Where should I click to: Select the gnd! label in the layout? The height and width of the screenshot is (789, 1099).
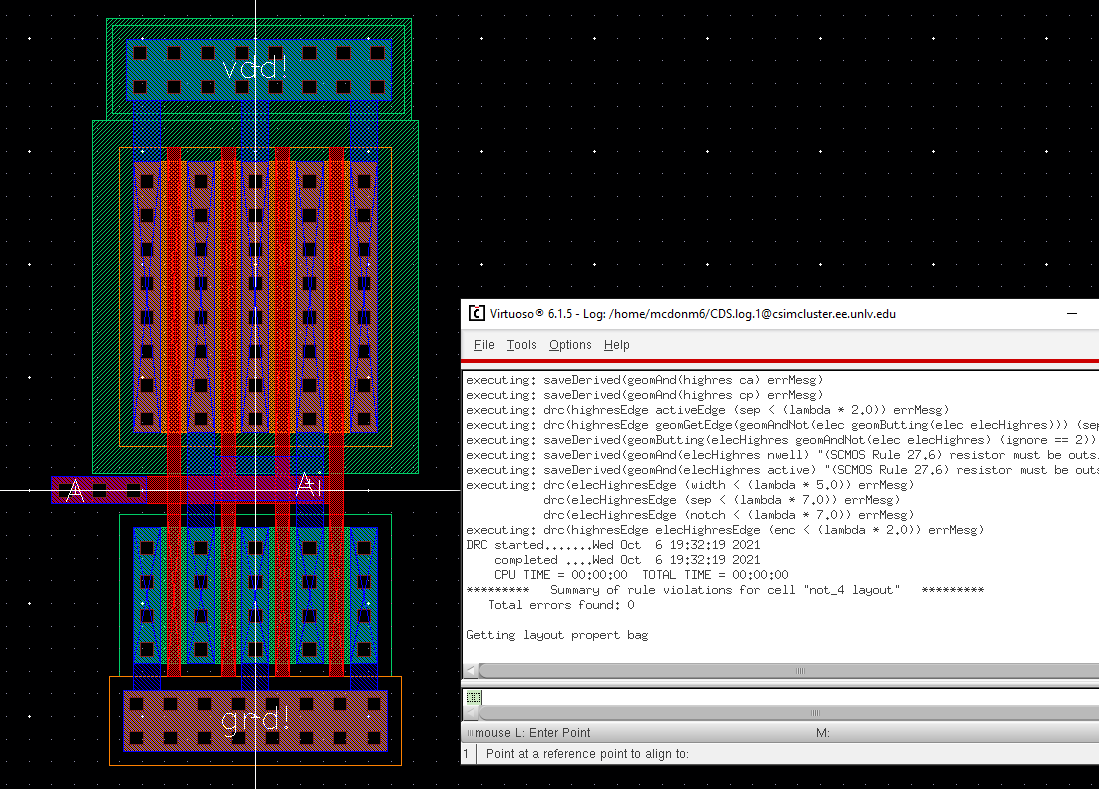click(x=255, y=717)
